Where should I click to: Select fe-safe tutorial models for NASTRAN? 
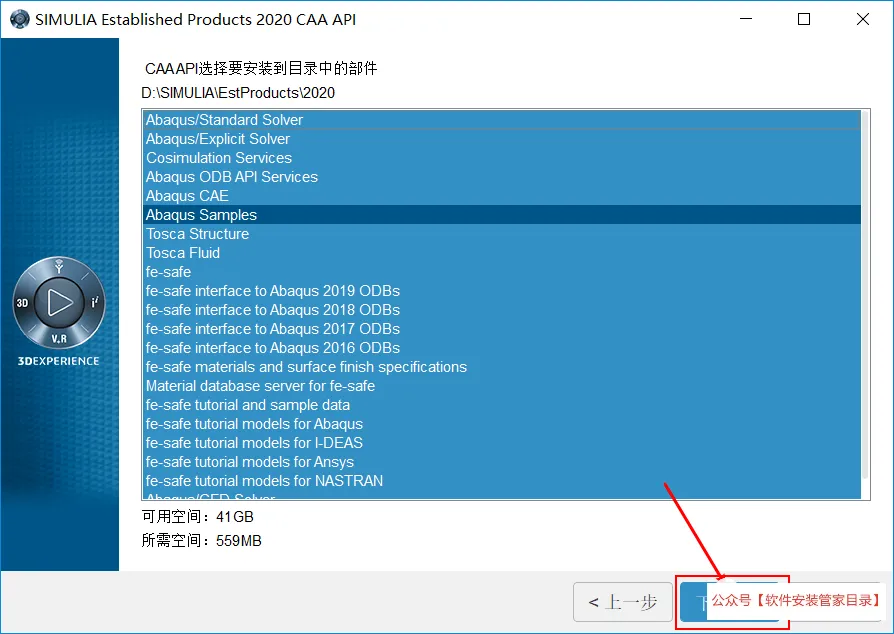tap(502, 481)
